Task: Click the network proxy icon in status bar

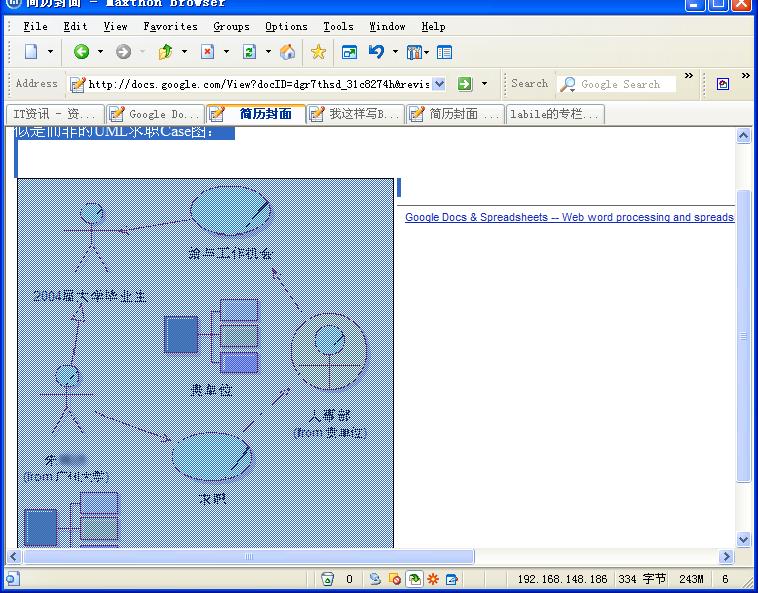Action: coord(375,579)
